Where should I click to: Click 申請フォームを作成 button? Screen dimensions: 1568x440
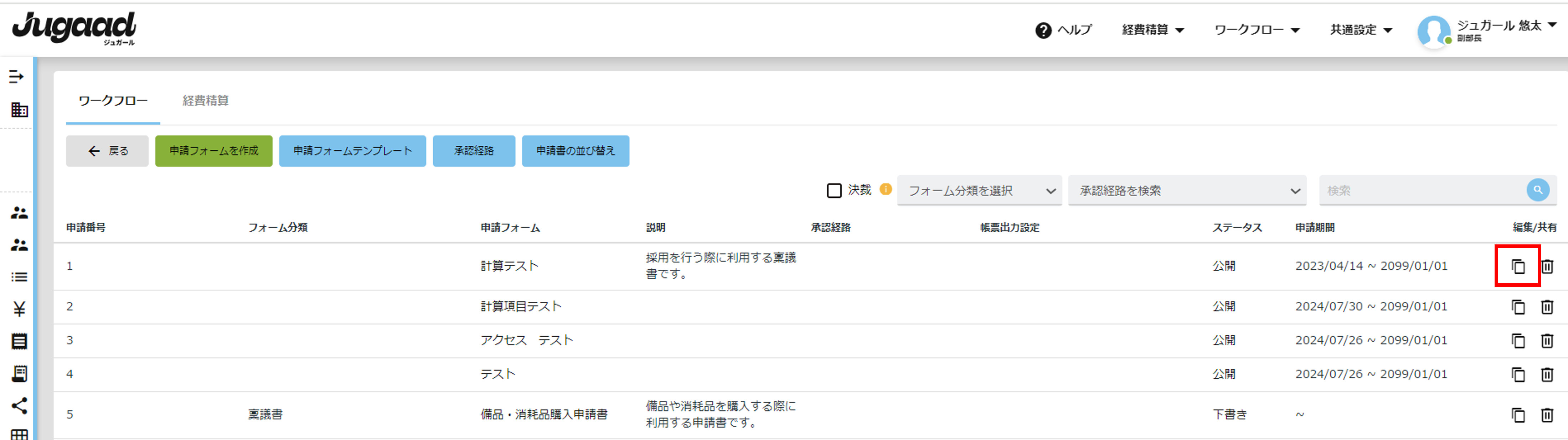click(x=214, y=151)
